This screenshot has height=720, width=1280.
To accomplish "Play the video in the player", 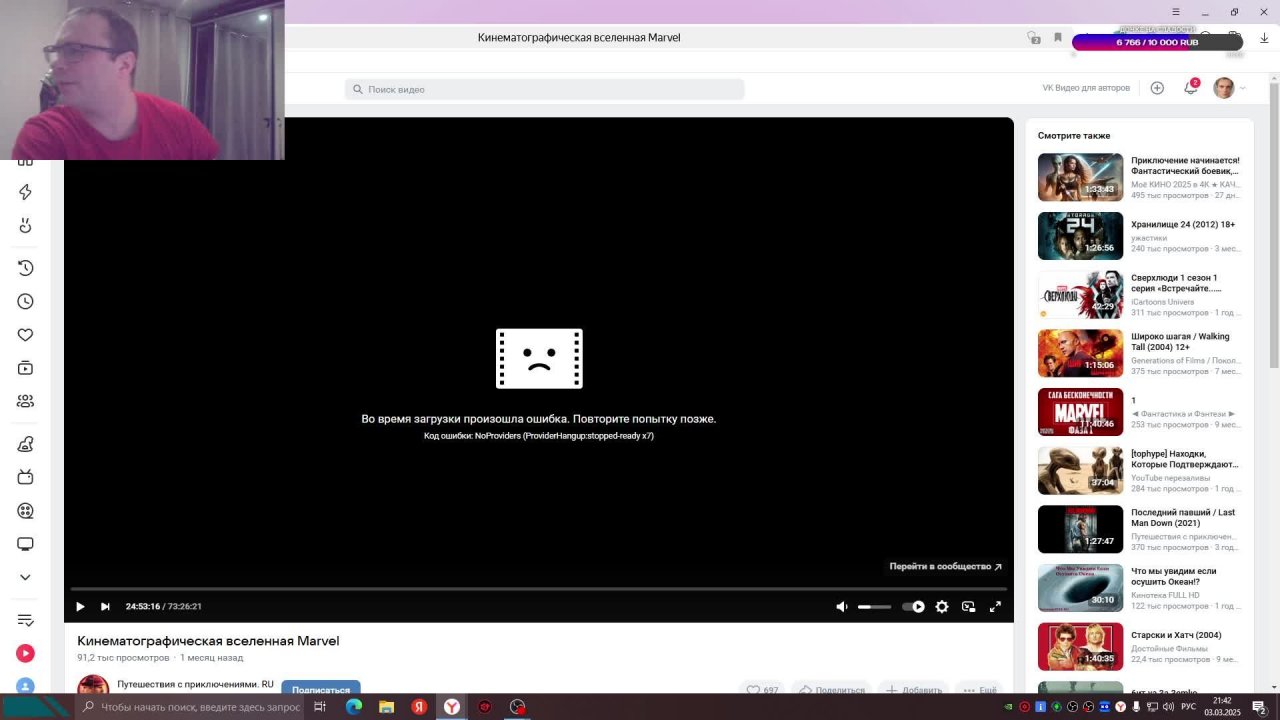I will pyautogui.click(x=80, y=606).
